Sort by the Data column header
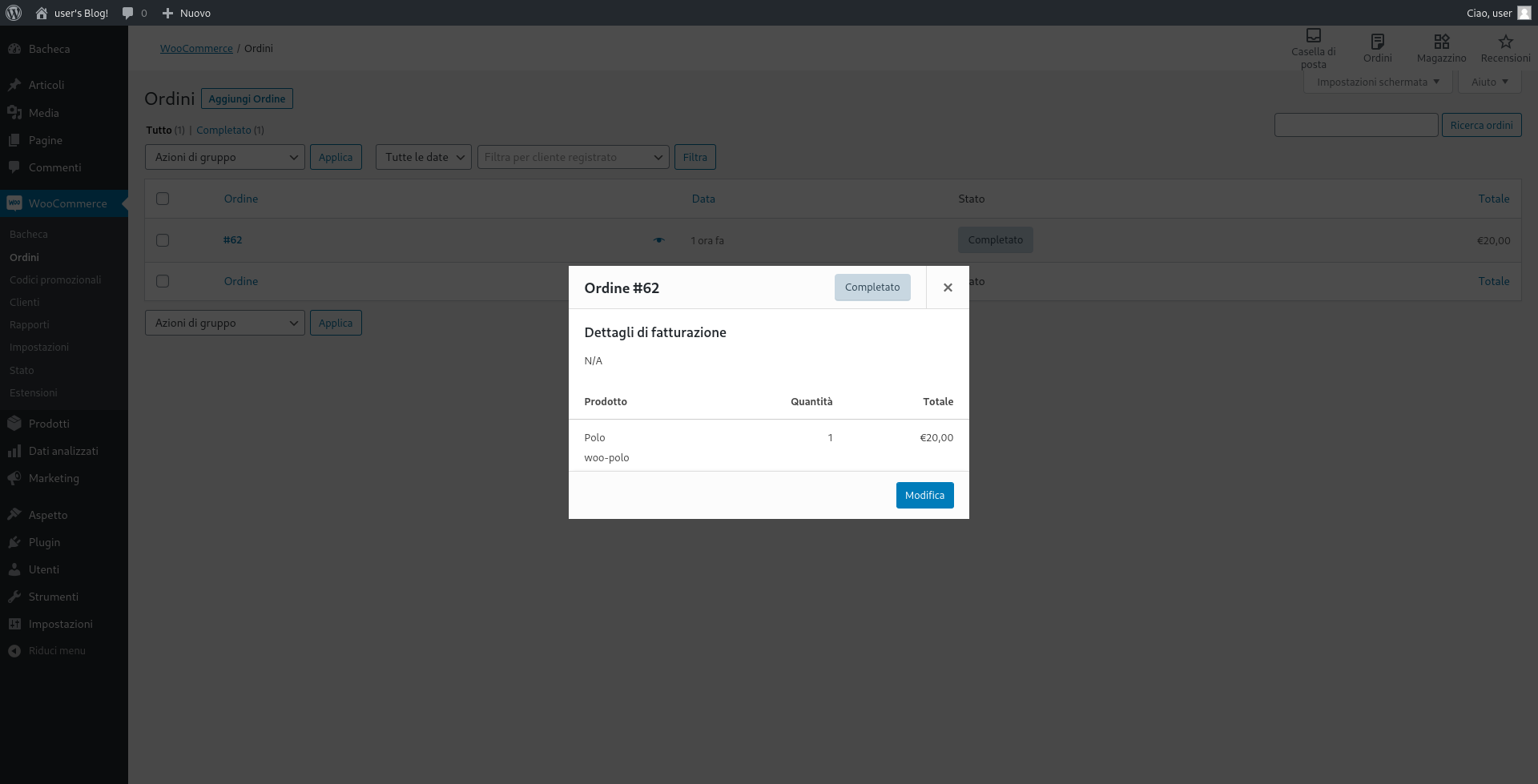The height and width of the screenshot is (784, 1538). 703,199
